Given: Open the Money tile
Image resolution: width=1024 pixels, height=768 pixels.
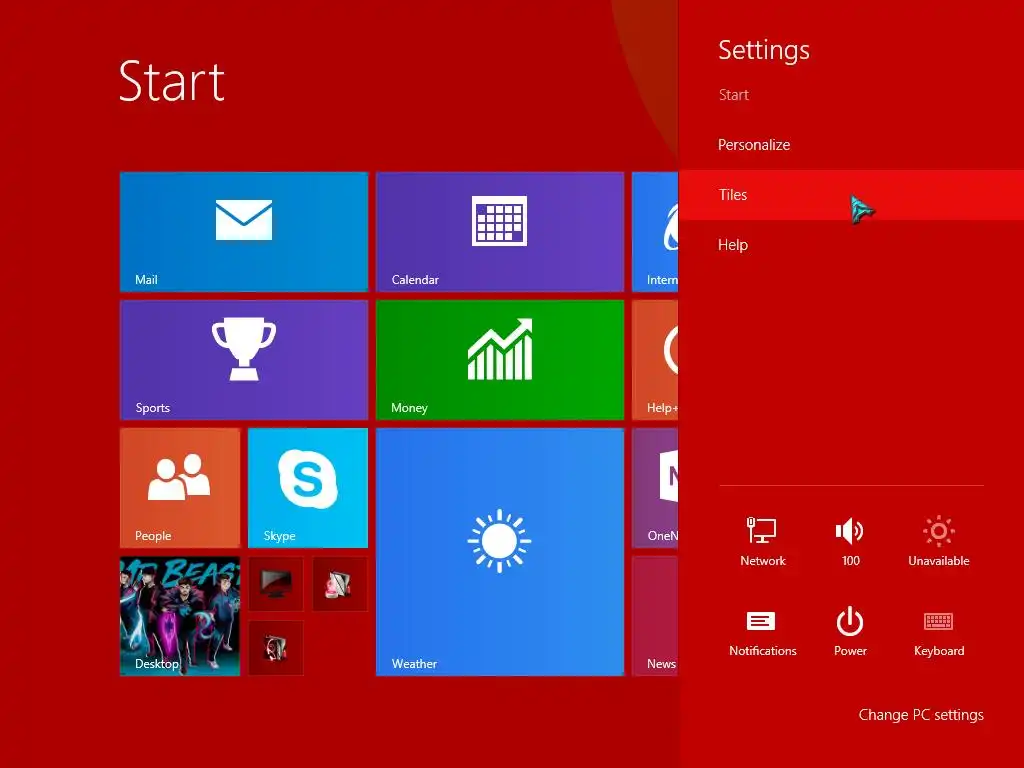Looking at the screenshot, I should (500, 360).
